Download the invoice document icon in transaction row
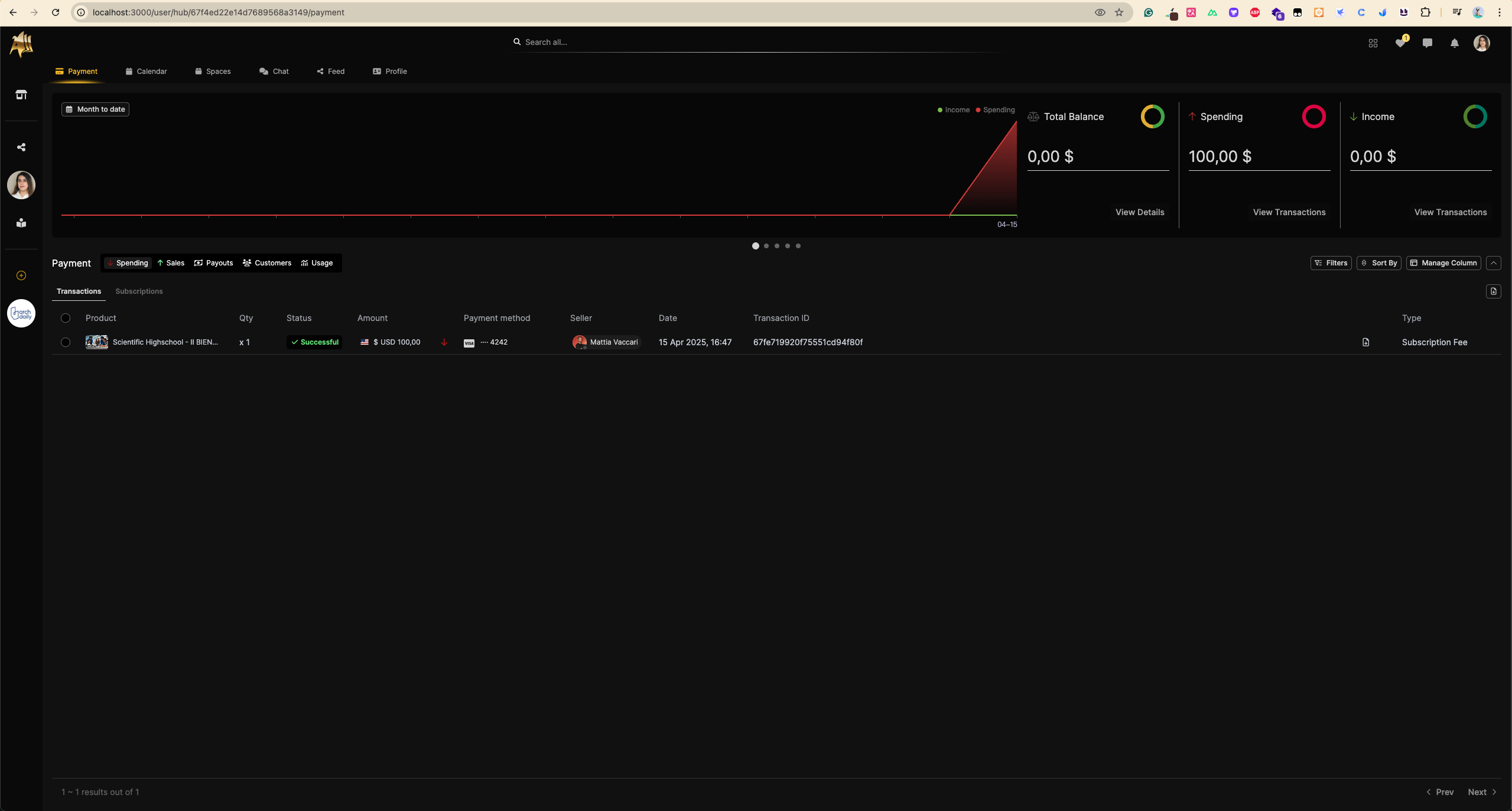This screenshot has height=811, width=1512. tap(1365, 342)
